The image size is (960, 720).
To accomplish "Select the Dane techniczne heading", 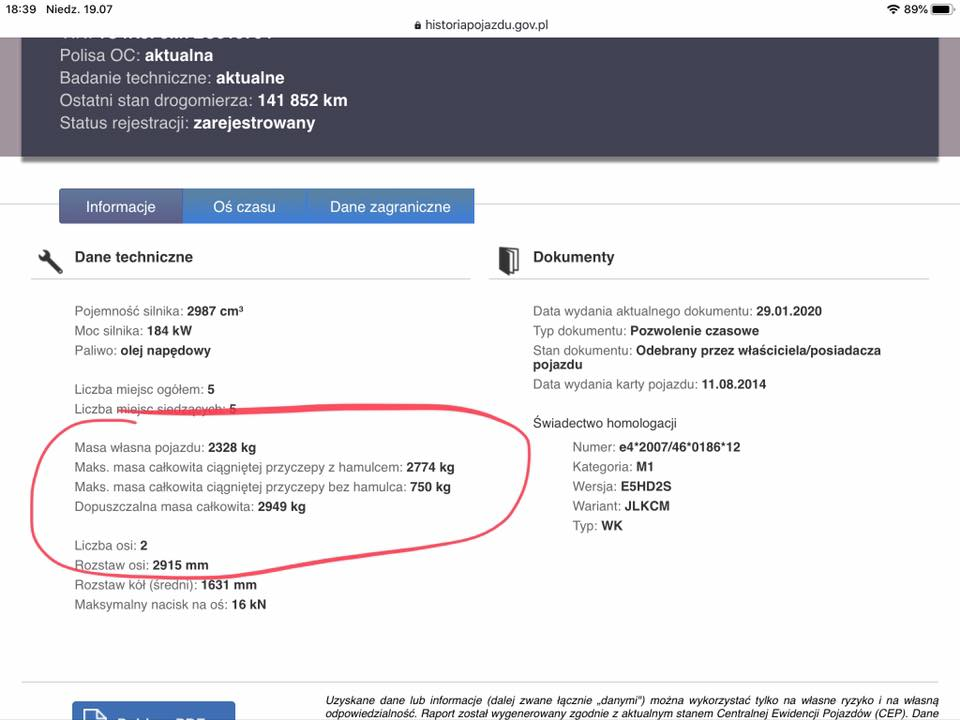I will pos(133,257).
